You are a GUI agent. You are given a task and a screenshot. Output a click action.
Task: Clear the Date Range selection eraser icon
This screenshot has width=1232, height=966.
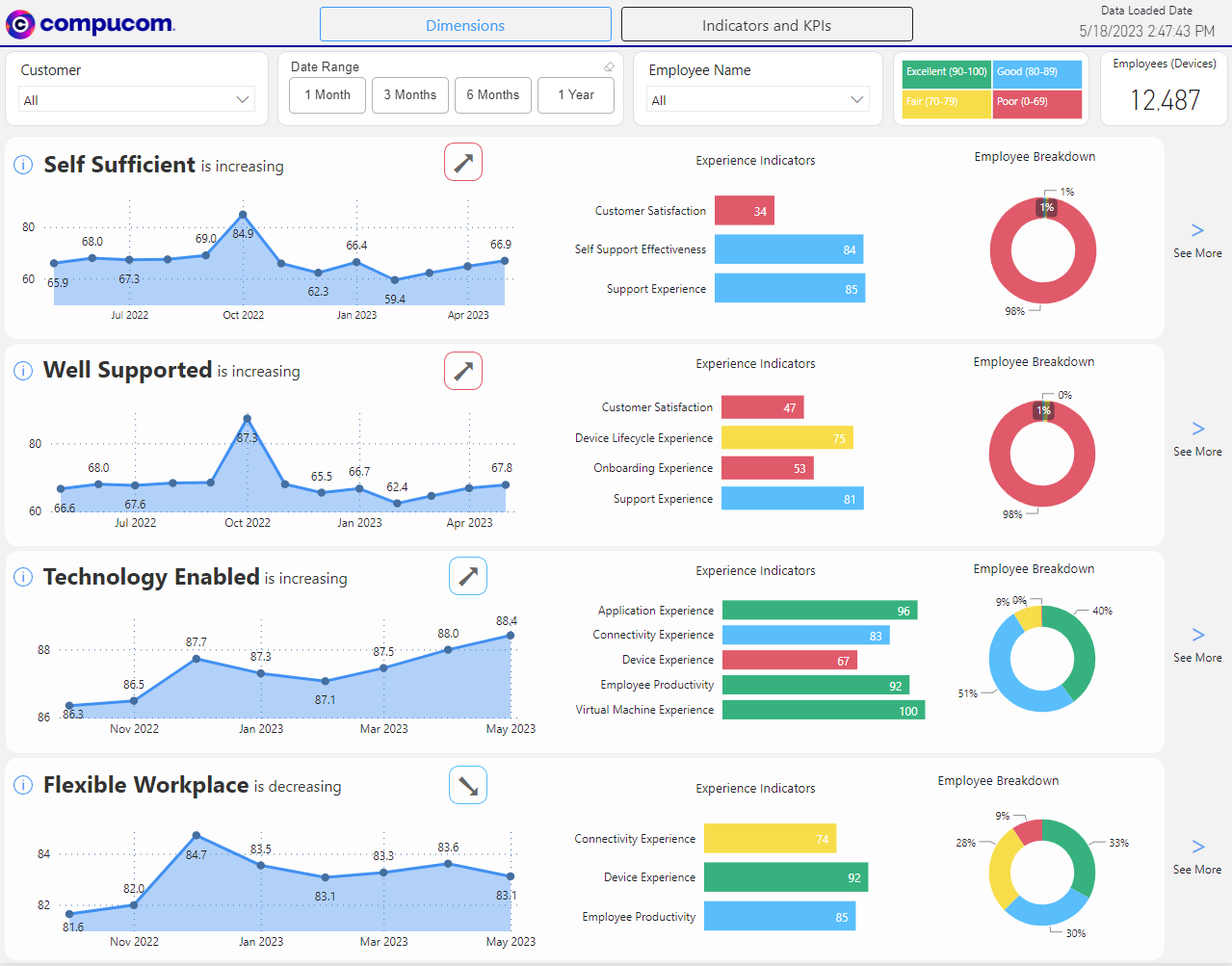(609, 66)
